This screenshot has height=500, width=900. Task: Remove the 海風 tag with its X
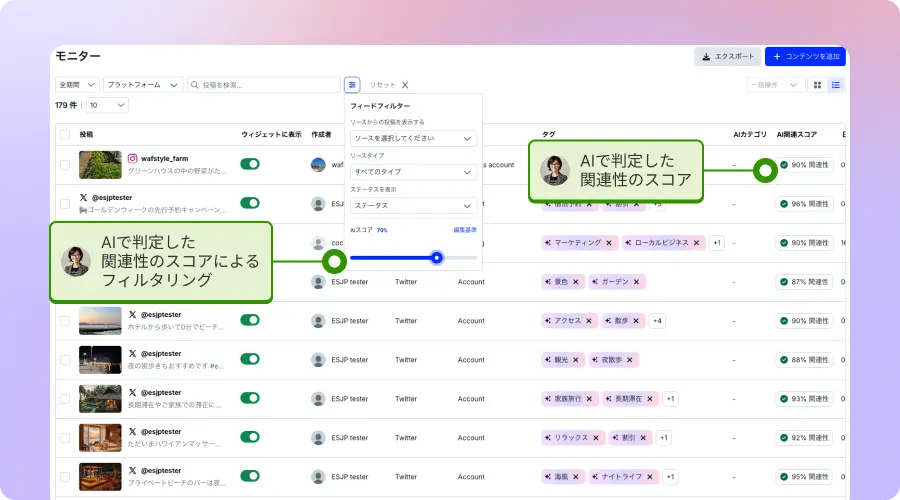pos(576,477)
